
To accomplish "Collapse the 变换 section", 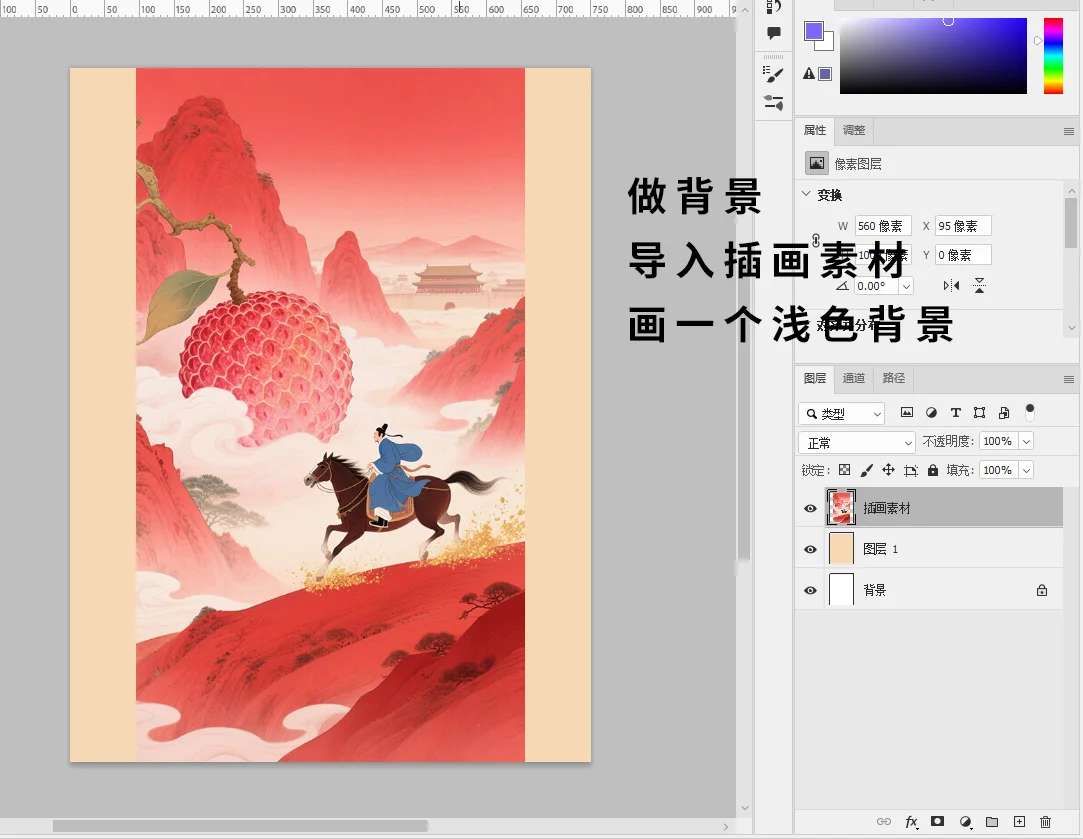I will pos(806,194).
